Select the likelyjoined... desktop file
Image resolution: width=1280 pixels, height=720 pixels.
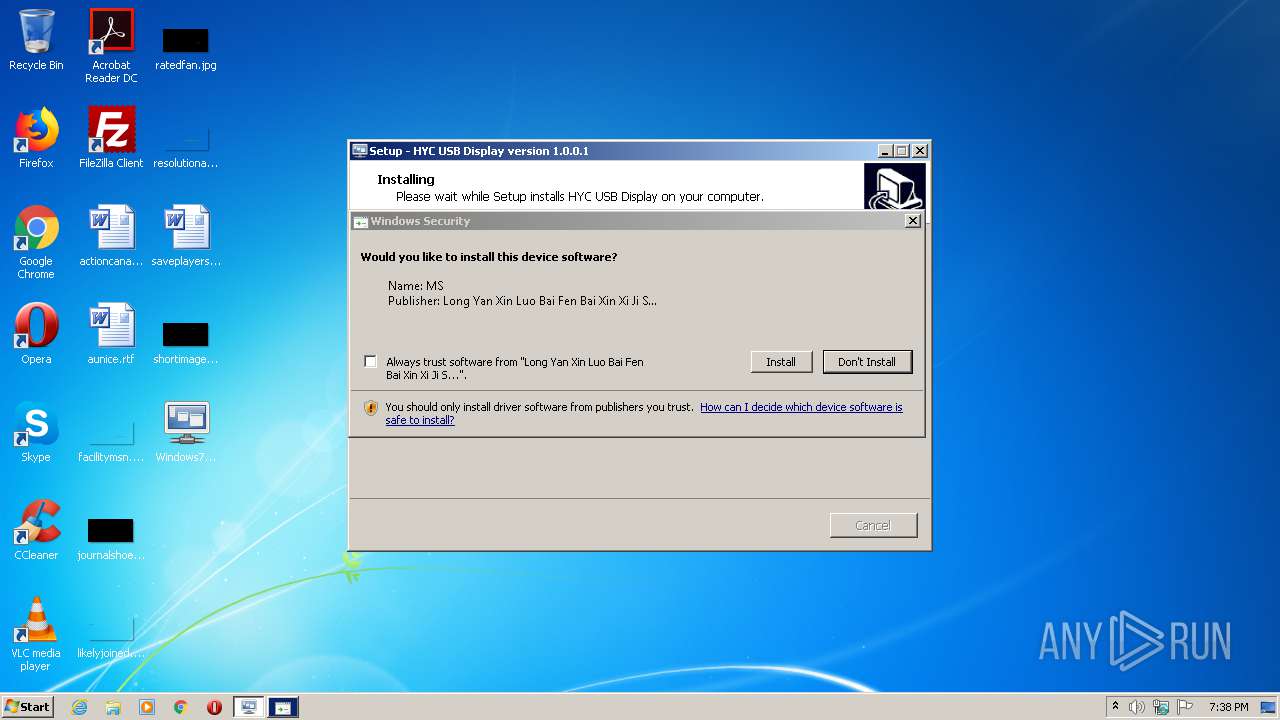[x=111, y=636]
